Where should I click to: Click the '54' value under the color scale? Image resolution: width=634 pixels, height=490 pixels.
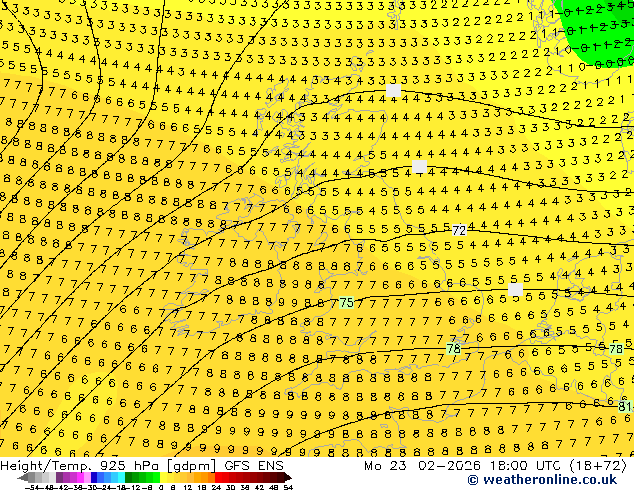pyautogui.click(x=288, y=487)
